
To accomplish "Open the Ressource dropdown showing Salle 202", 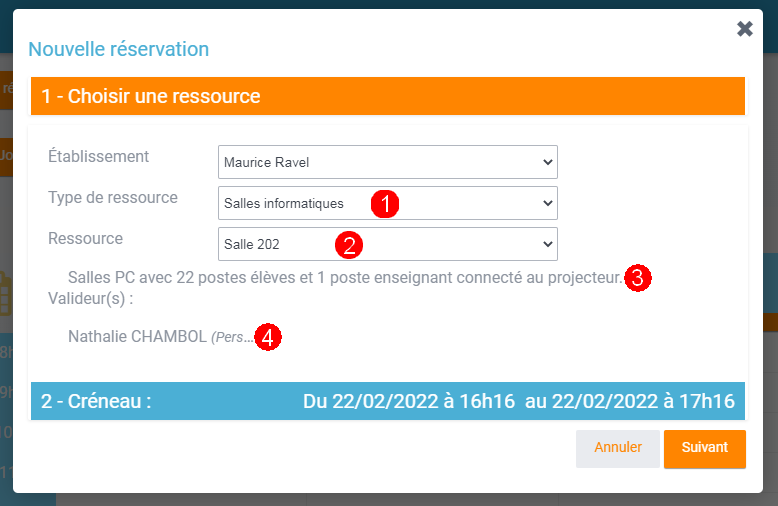I will [387, 244].
